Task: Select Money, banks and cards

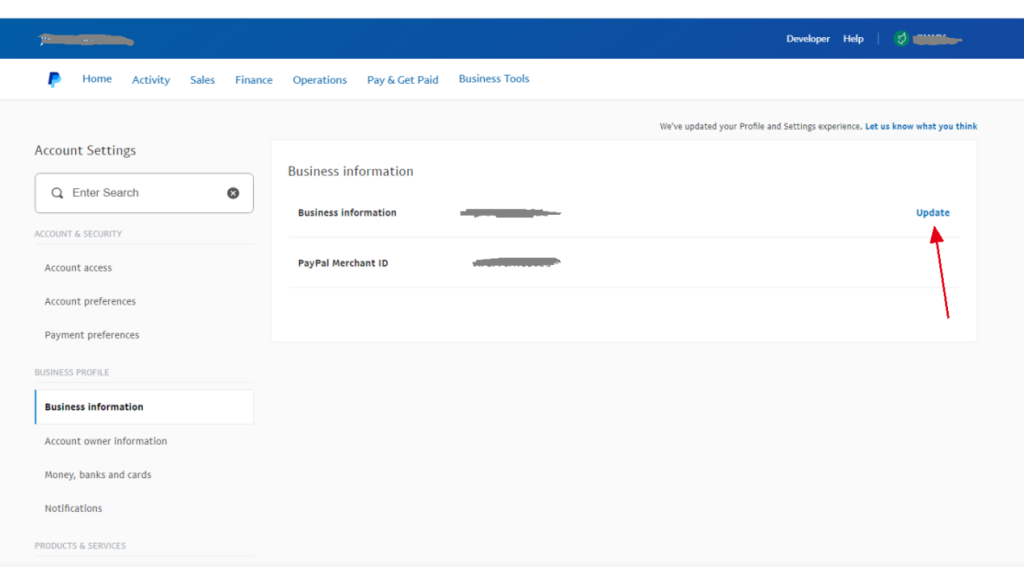Action: [x=98, y=475]
